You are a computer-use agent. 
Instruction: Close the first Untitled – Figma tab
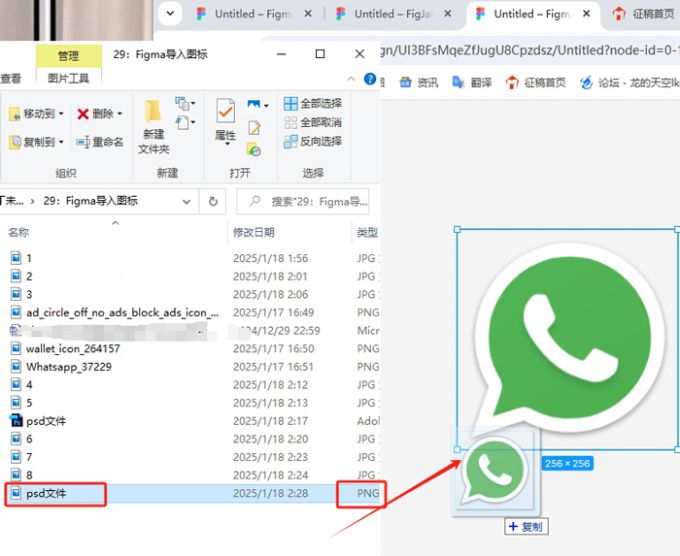[x=308, y=14]
